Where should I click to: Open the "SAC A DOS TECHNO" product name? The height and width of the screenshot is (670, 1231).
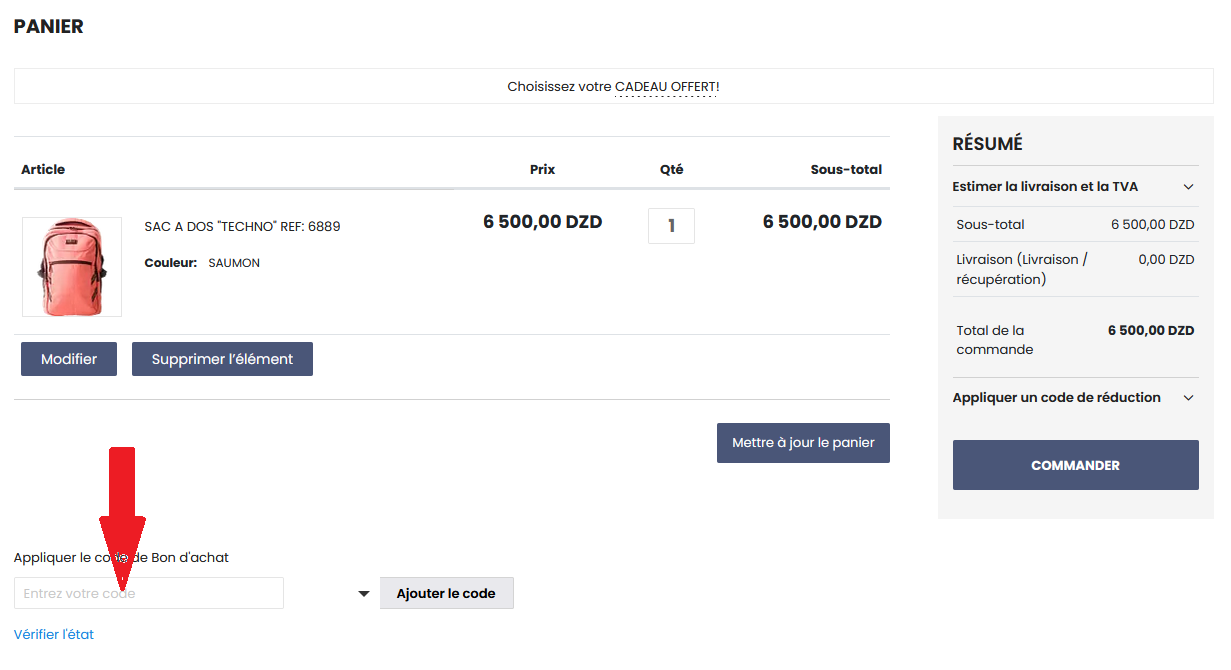tap(242, 227)
